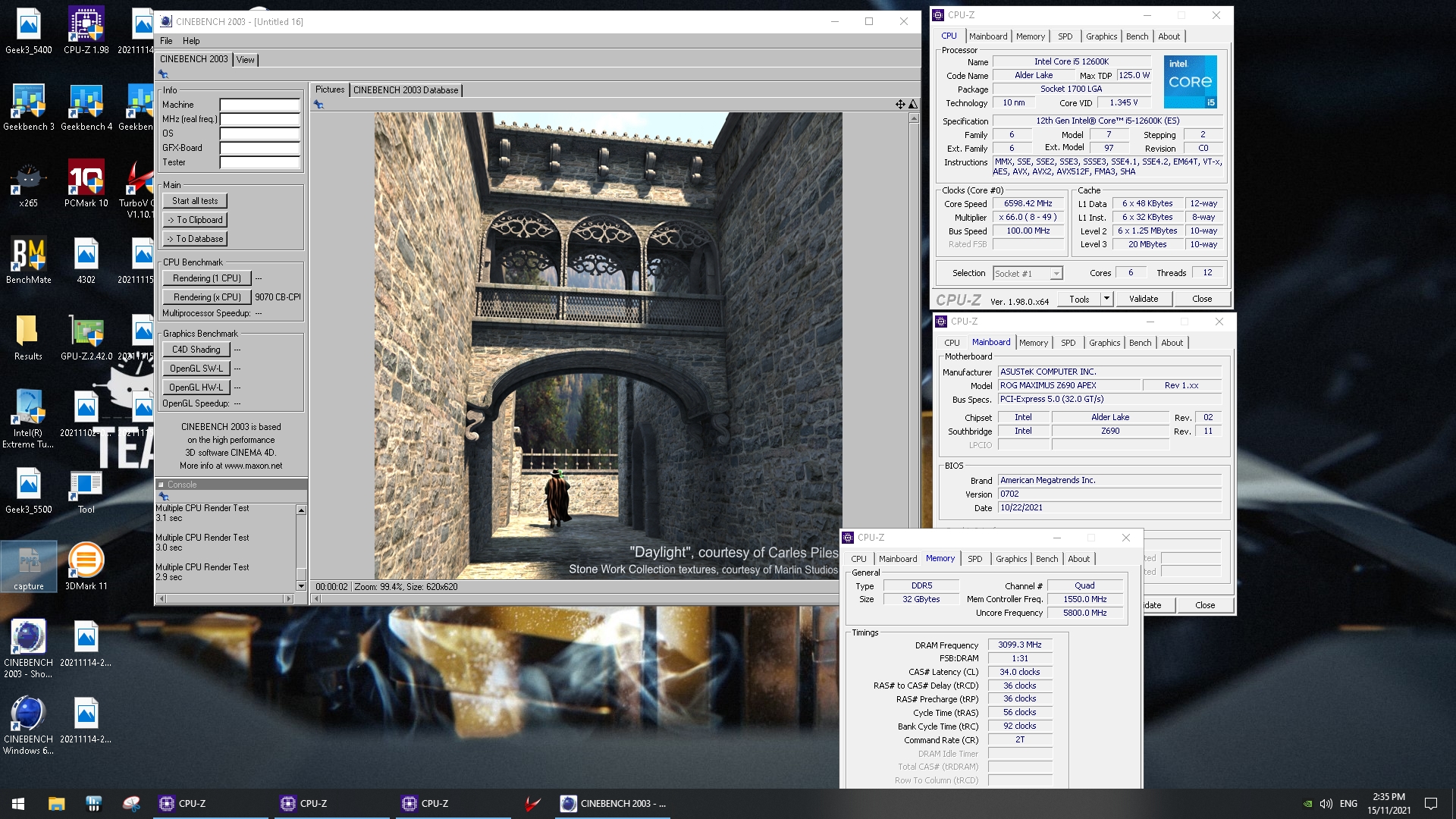This screenshot has width=1456, height=819.
Task: Open Graphics tab in Mainboard CPU-Z window
Action: (1104, 342)
